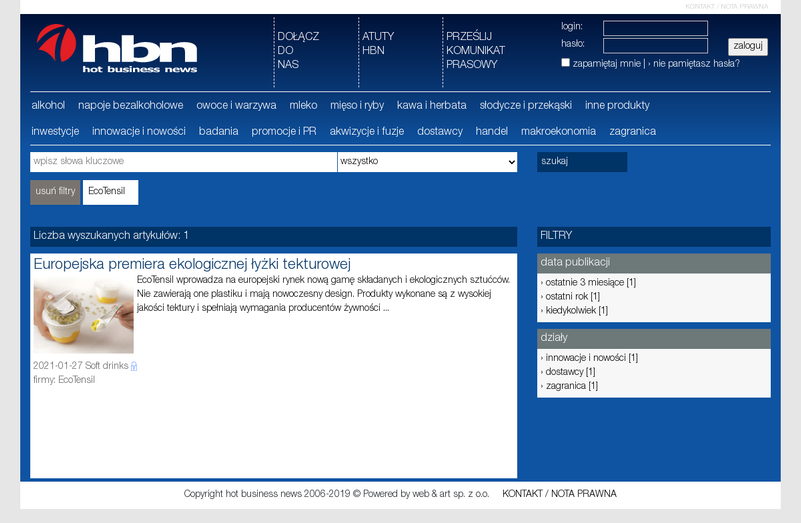Click the firmy EcoTensil company link
Viewport: 801px width, 523px height.
[x=76, y=380]
